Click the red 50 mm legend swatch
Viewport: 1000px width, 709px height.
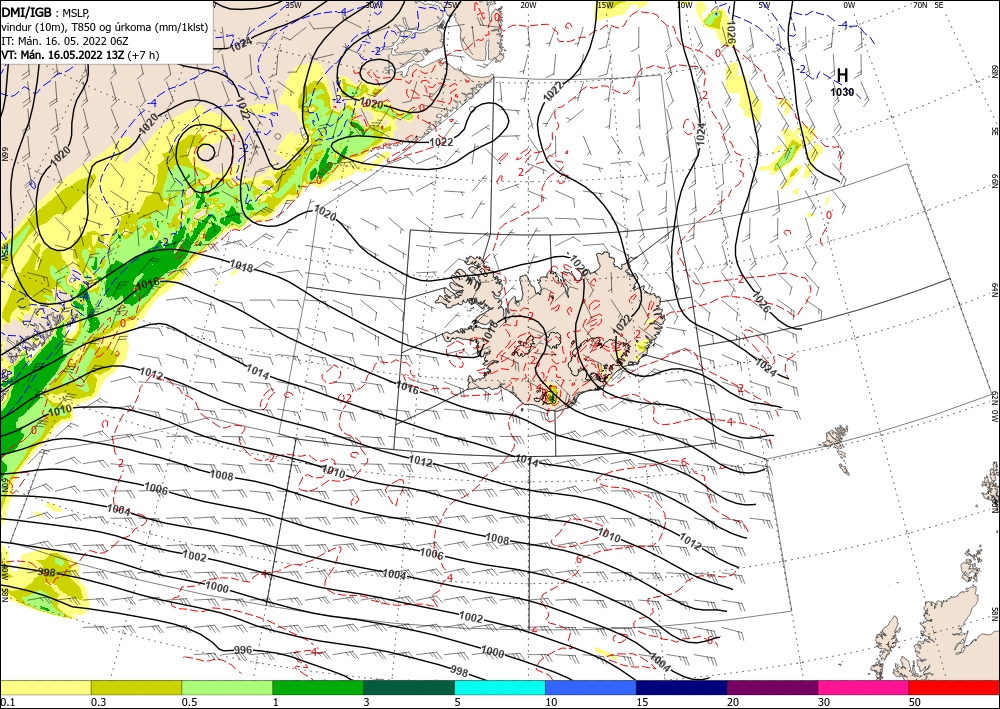tap(954, 687)
